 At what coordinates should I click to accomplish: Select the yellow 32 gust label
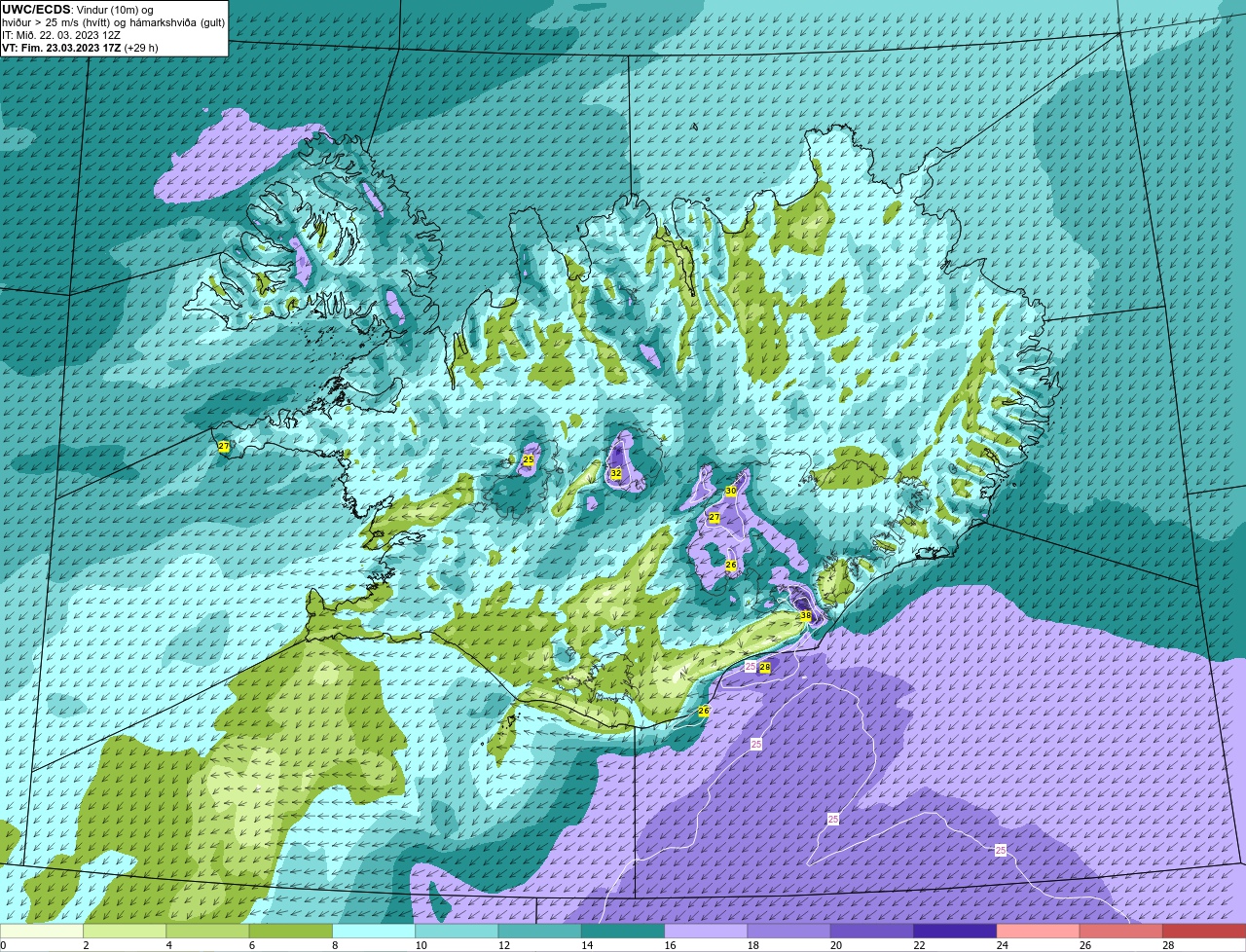coord(615,473)
